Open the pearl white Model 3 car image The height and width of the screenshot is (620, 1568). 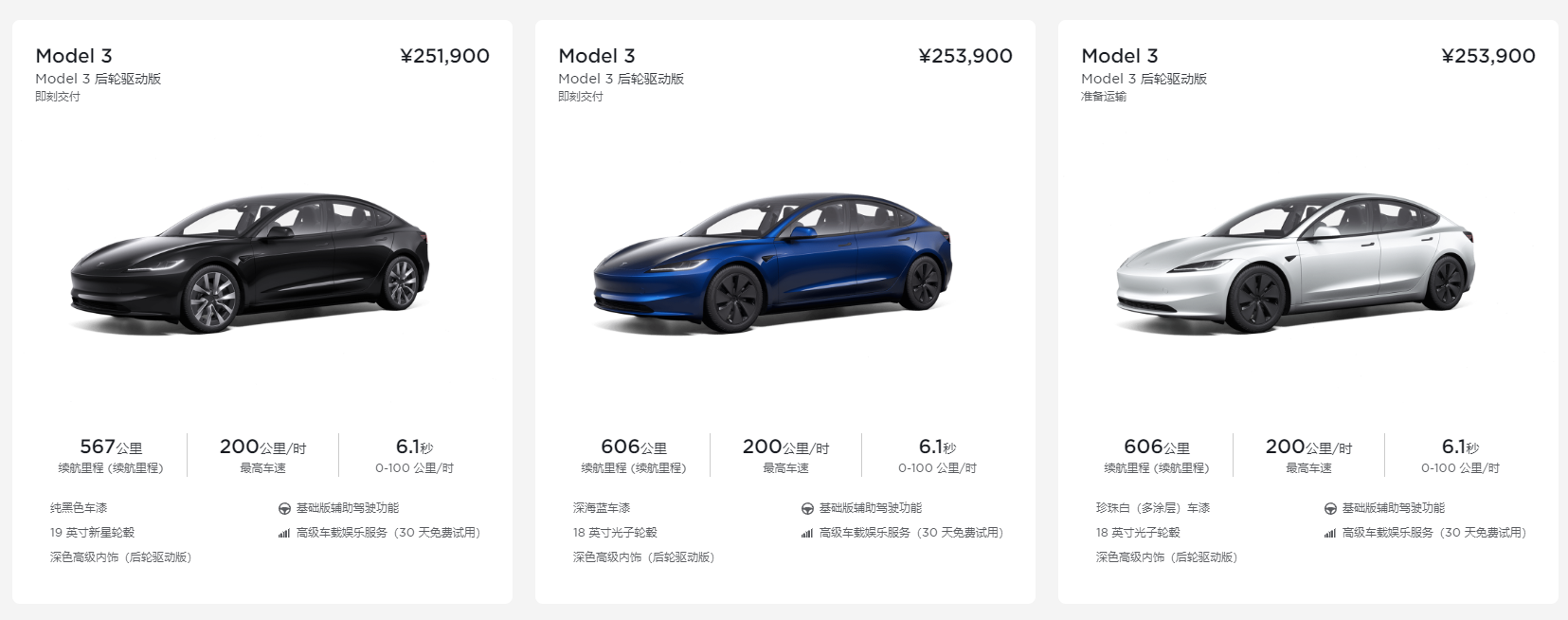tap(1295, 263)
